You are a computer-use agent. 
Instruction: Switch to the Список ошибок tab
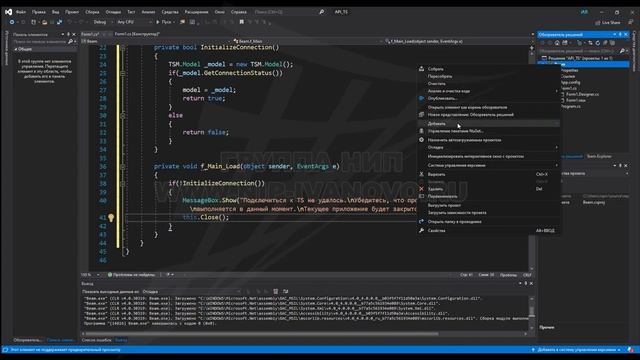[x=96, y=340]
